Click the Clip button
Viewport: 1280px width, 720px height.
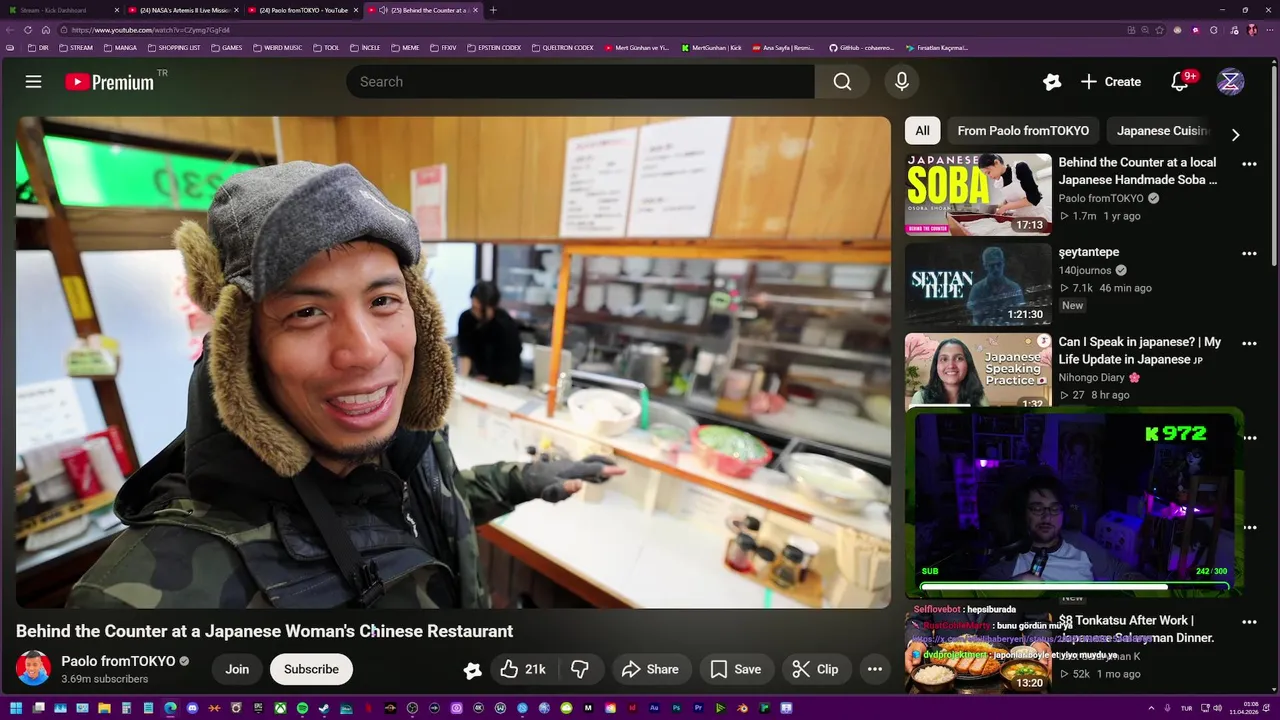click(815, 669)
